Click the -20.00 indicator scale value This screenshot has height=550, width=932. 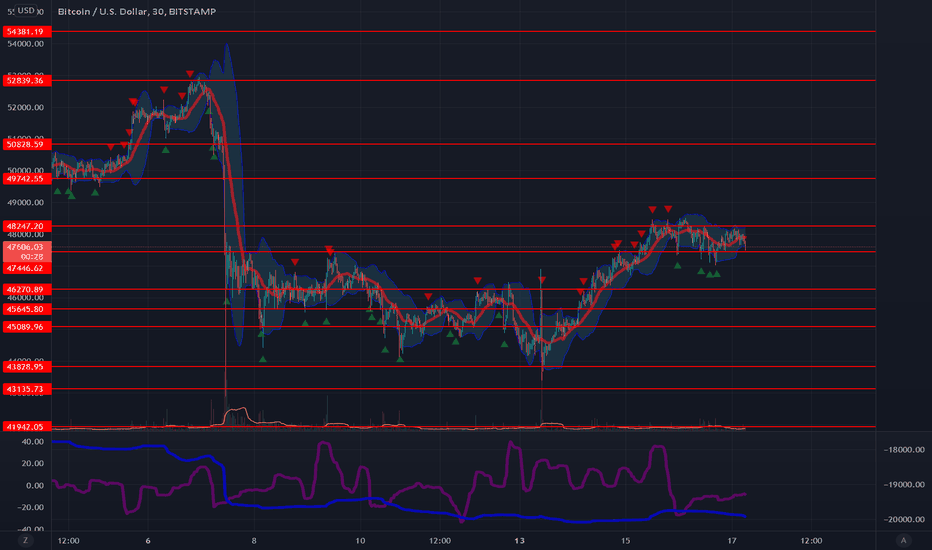click(32, 507)
